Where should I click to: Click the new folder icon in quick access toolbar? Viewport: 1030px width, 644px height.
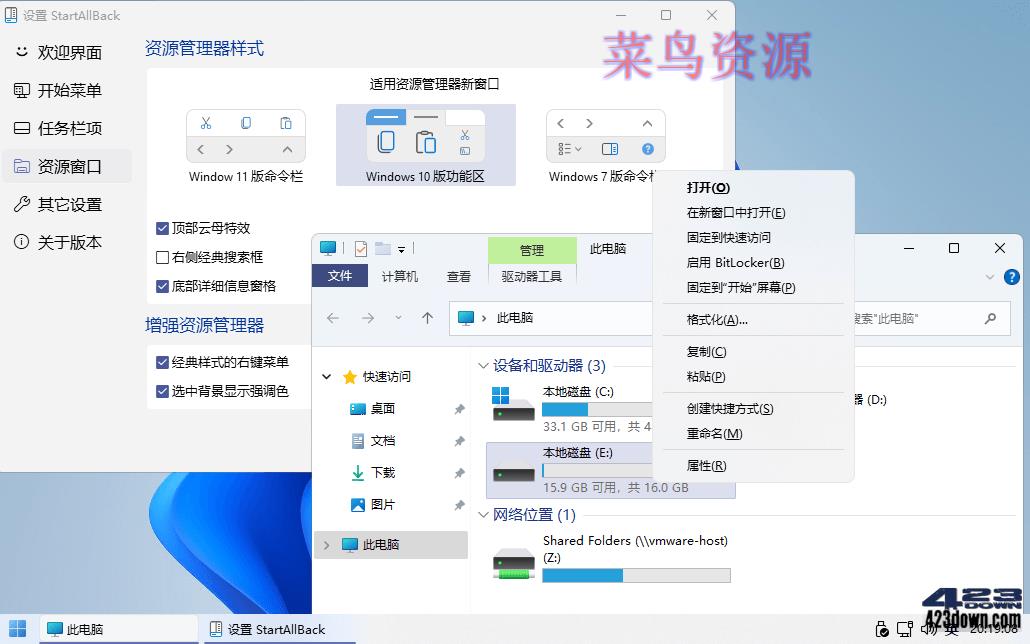point(383,248)
